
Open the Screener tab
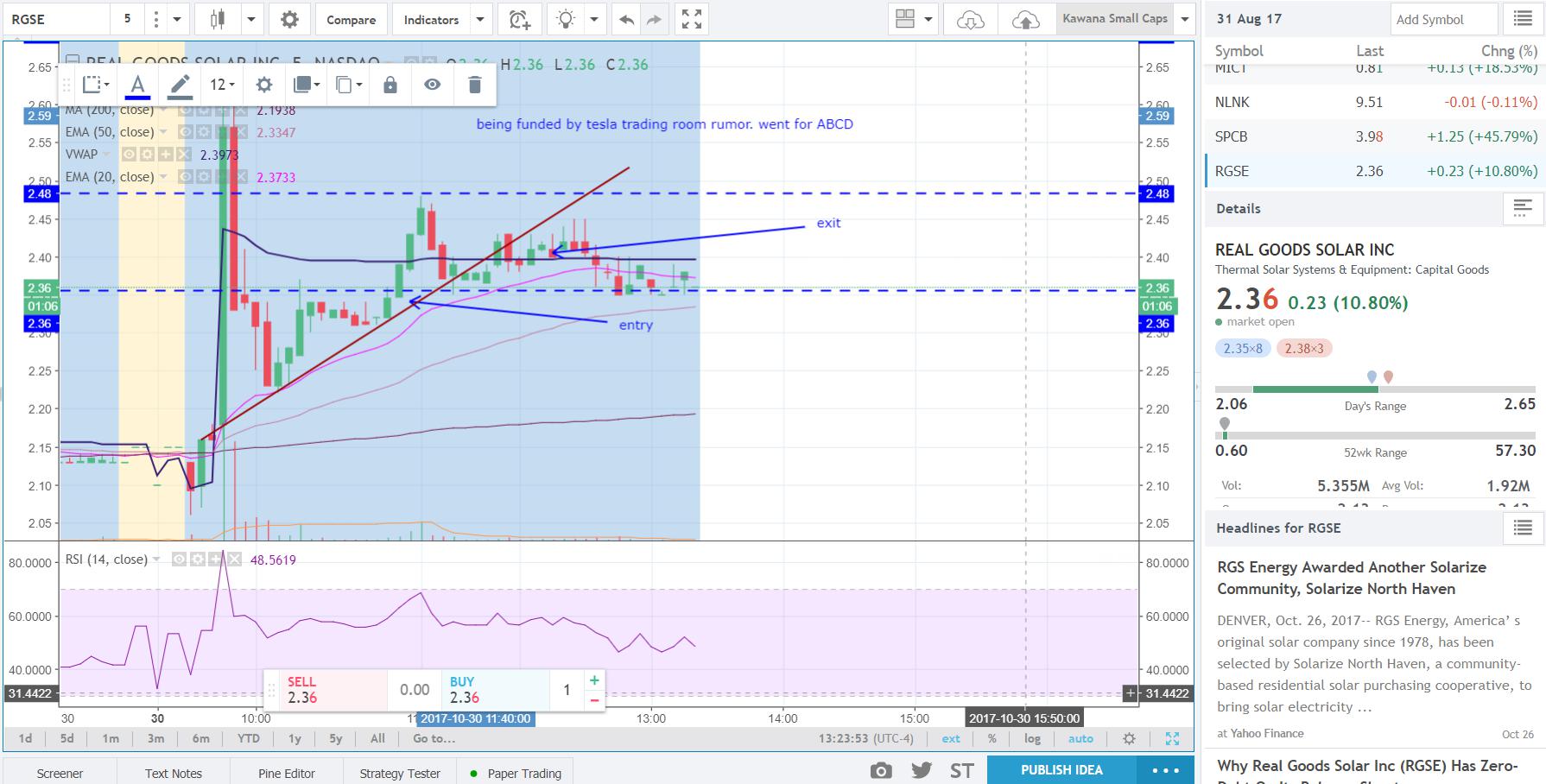pyautogui.click(x=60, y=774)
